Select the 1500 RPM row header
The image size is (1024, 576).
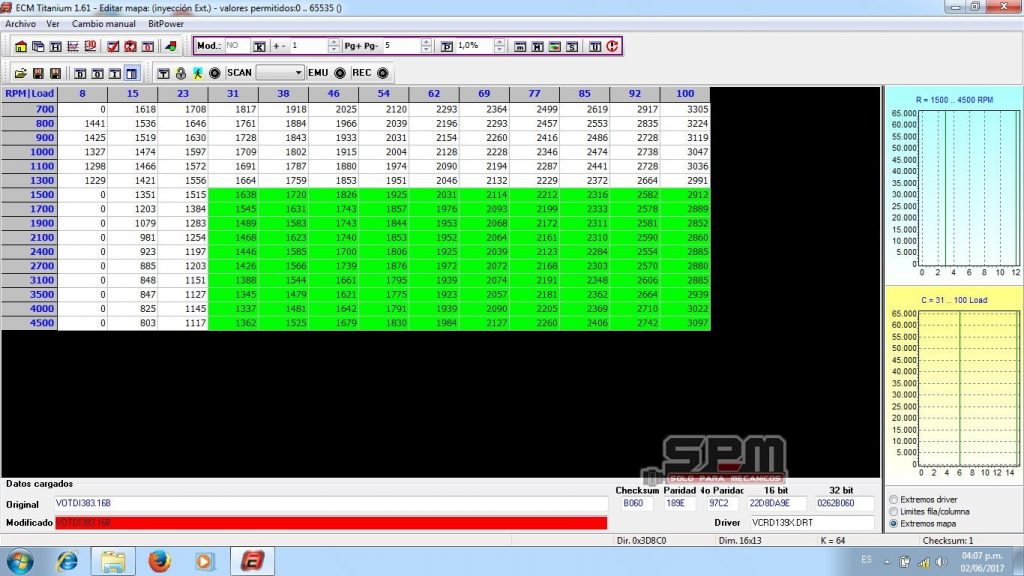click(29, 195)
